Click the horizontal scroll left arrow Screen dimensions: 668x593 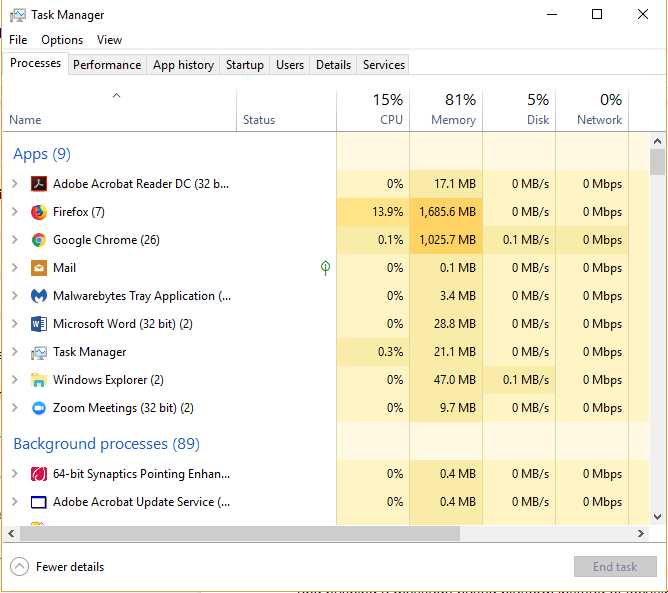pos(12,533)
